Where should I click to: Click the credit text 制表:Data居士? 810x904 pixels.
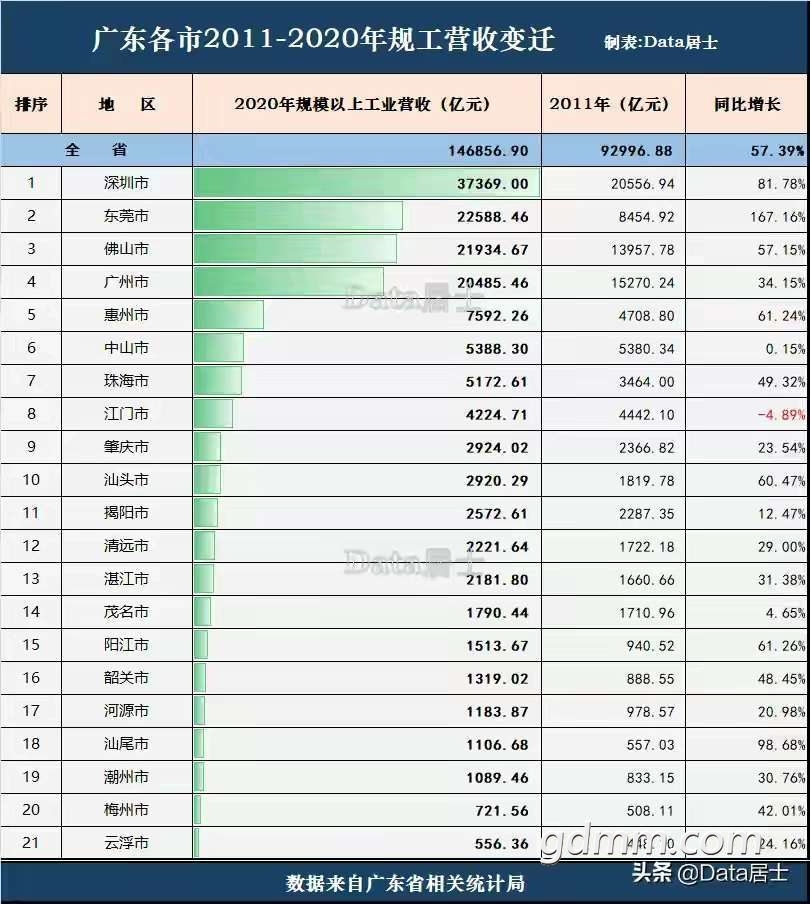tap(661, 42)
